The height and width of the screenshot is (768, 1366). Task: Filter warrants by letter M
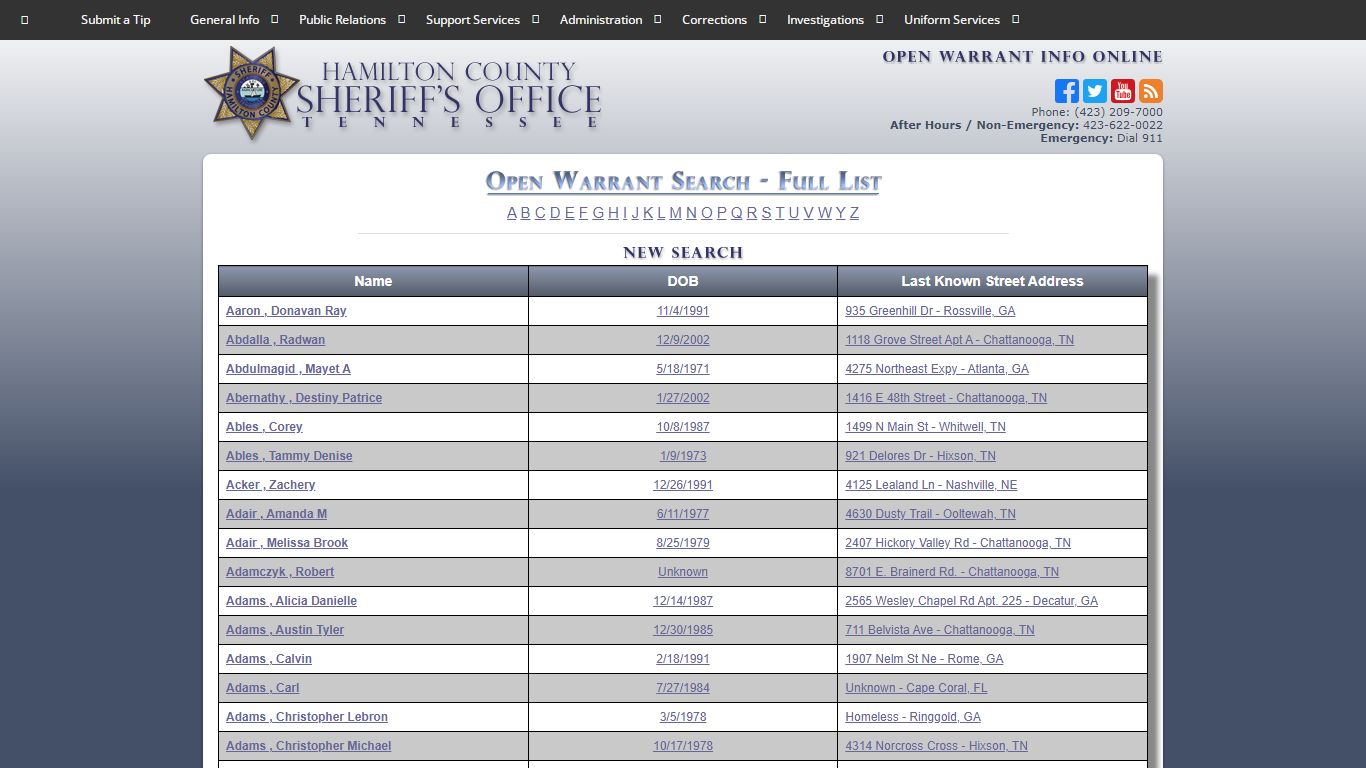click(675, 213)
